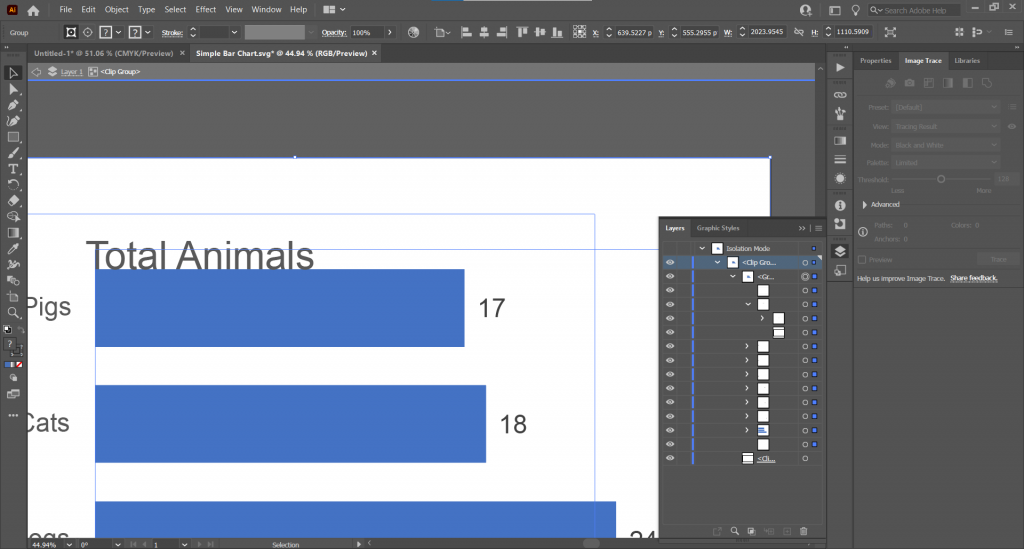Viewport: 1024px width, 549px height.
Task: Expand the Advanced section in Image Trace
Action: [865, 205]
